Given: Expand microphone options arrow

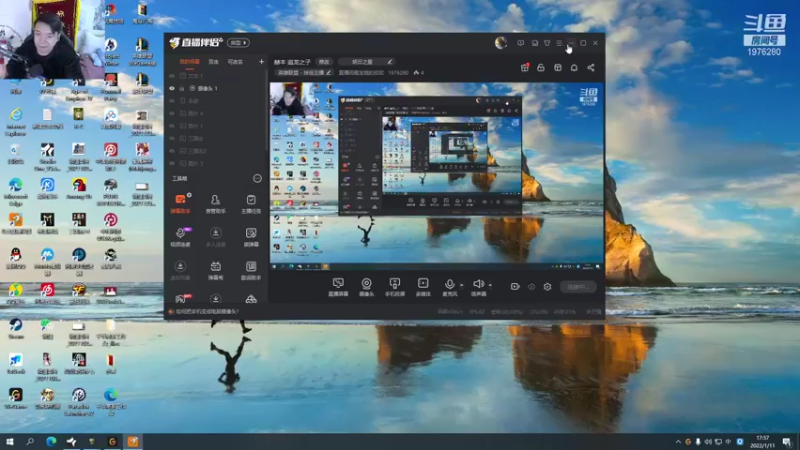Looking at the screenshot, I should (x=462, y=285).
